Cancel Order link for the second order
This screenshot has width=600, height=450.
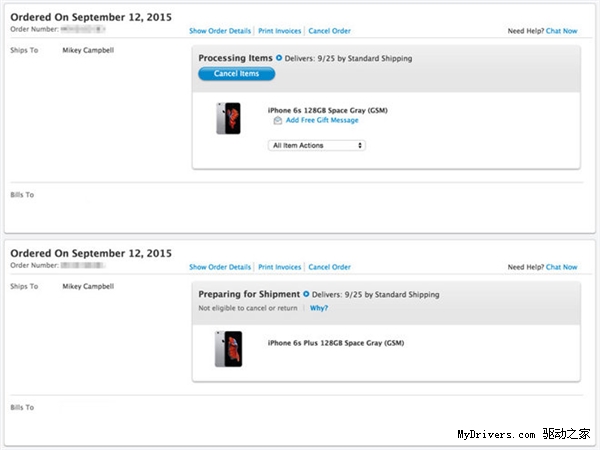tap(329, 267)
